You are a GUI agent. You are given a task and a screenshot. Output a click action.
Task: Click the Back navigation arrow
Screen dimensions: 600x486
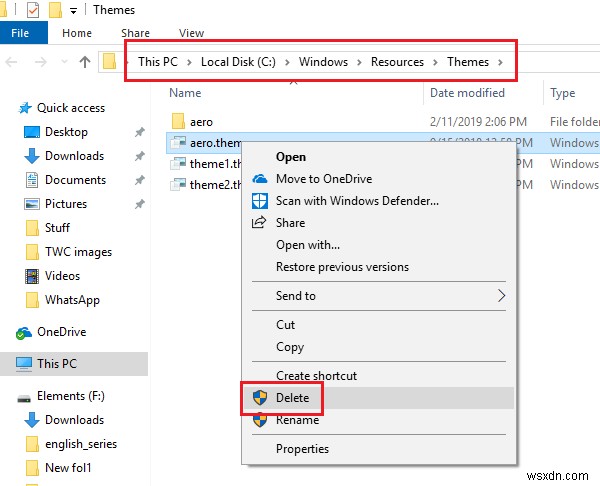(x=11, y=62)
